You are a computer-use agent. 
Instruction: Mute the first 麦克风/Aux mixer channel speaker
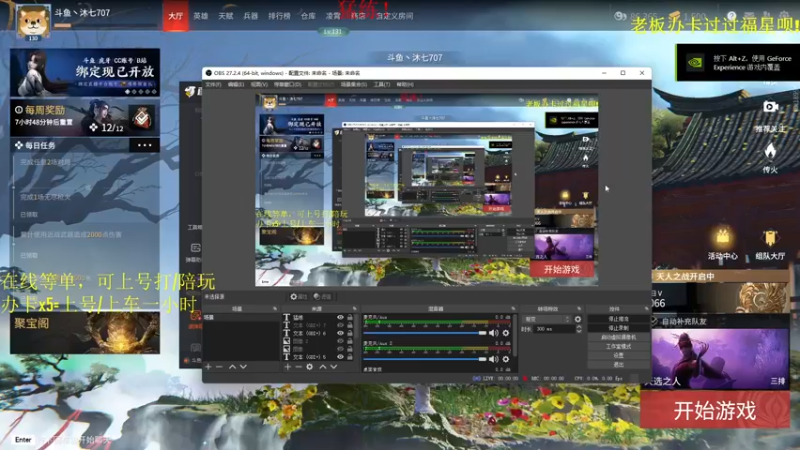[x=493, y=333]
